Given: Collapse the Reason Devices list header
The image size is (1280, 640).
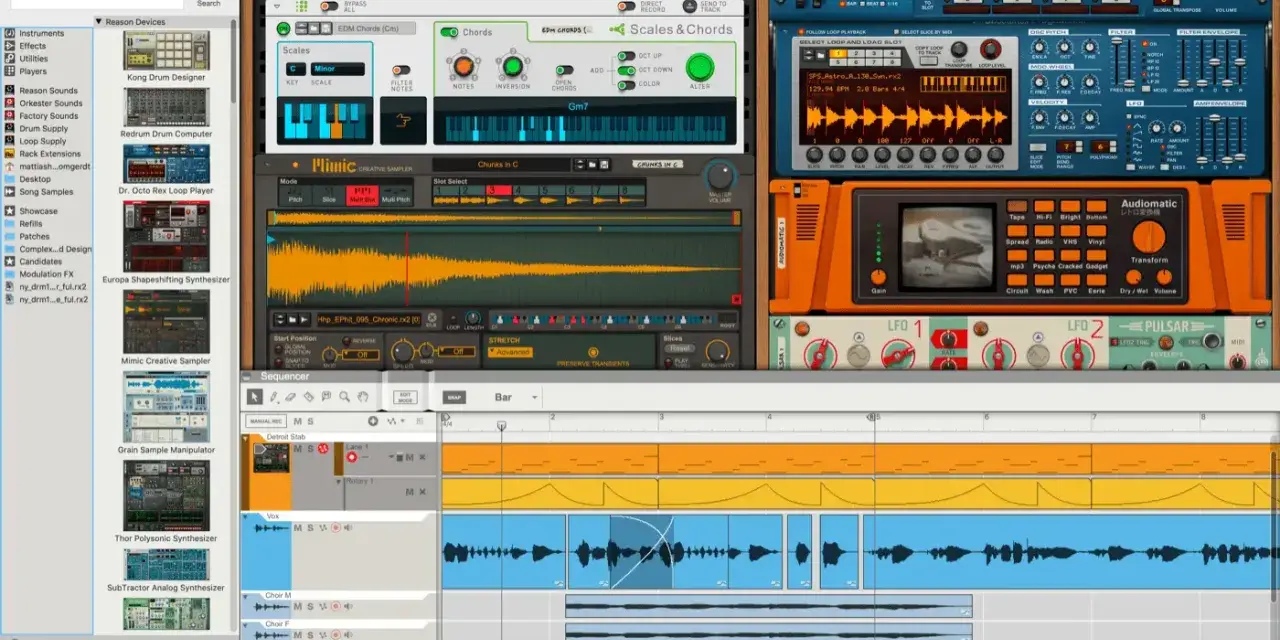Looking at the screenshot, I should click(99, 21).
